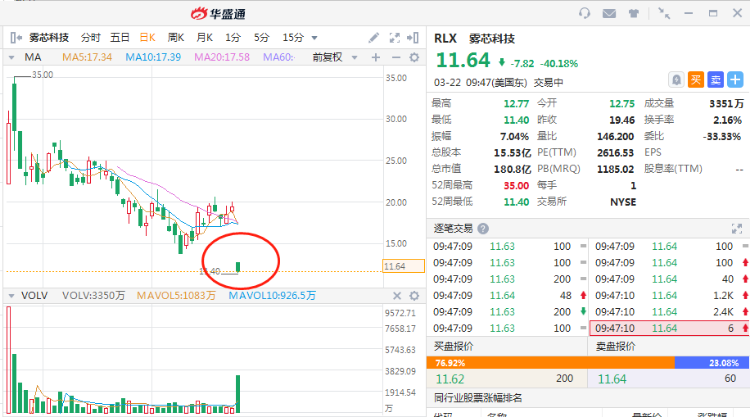
Task: Collapse the right side panel
Action: [413, 37]
